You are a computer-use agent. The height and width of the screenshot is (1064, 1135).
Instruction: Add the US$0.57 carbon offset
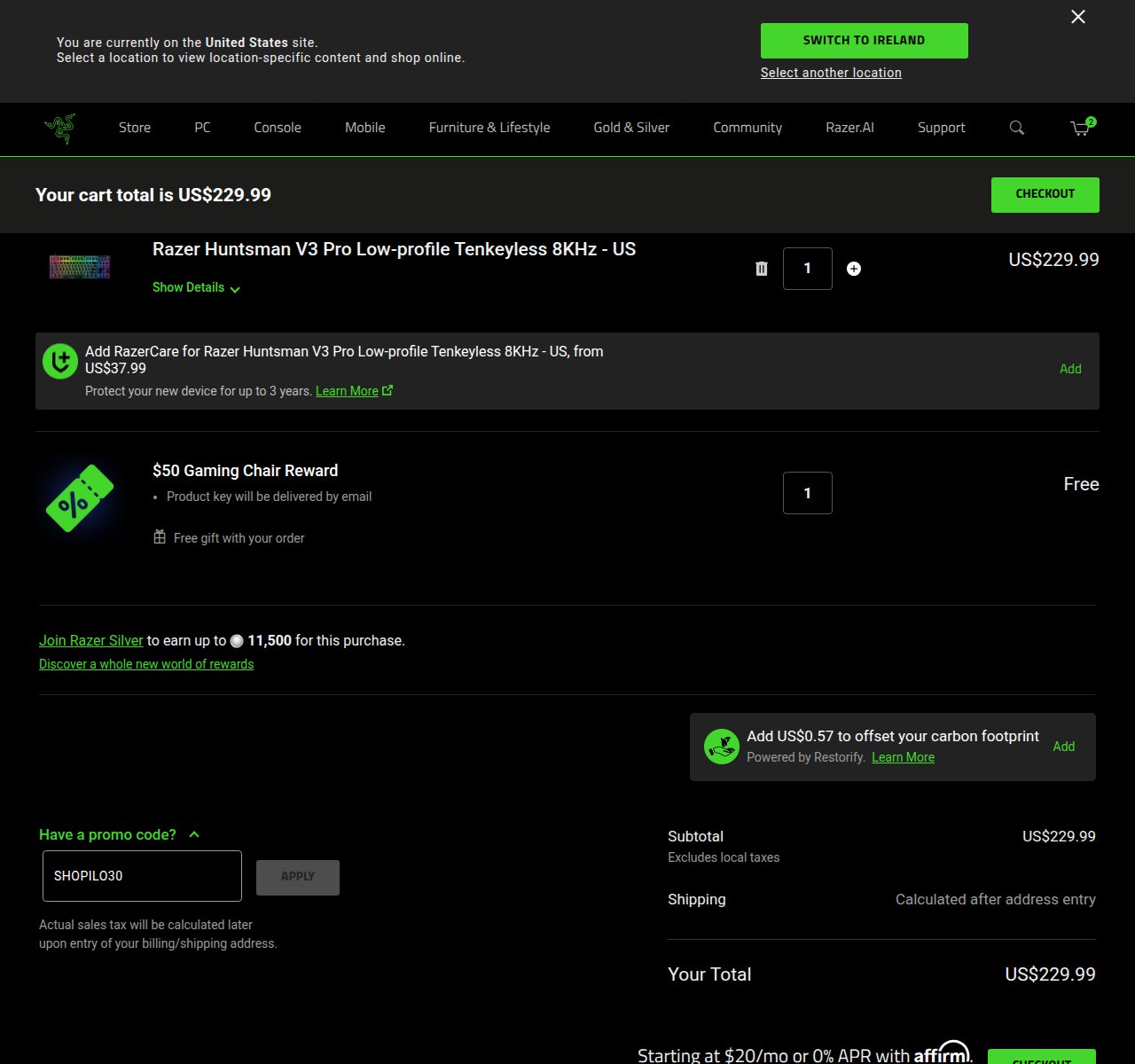(x=1064, y=747)
